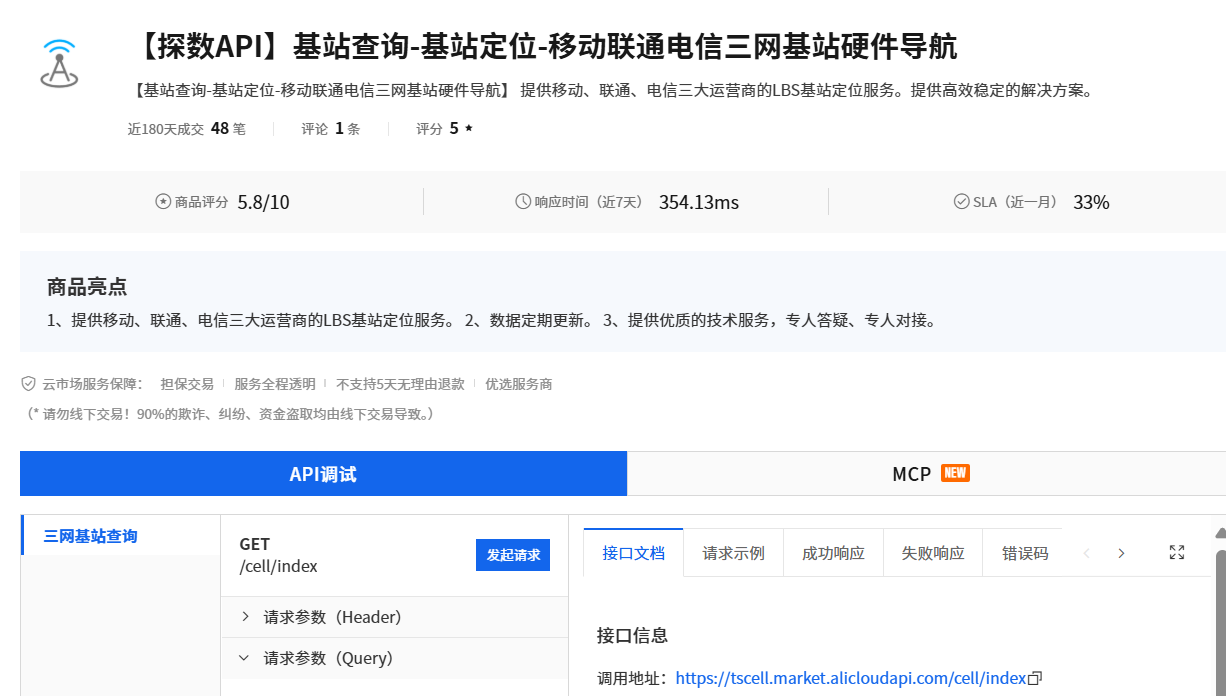This screenshot has height=696, width=1226.
Task: Click the clock icon next to 响应时间
Action: pos(522,201)
